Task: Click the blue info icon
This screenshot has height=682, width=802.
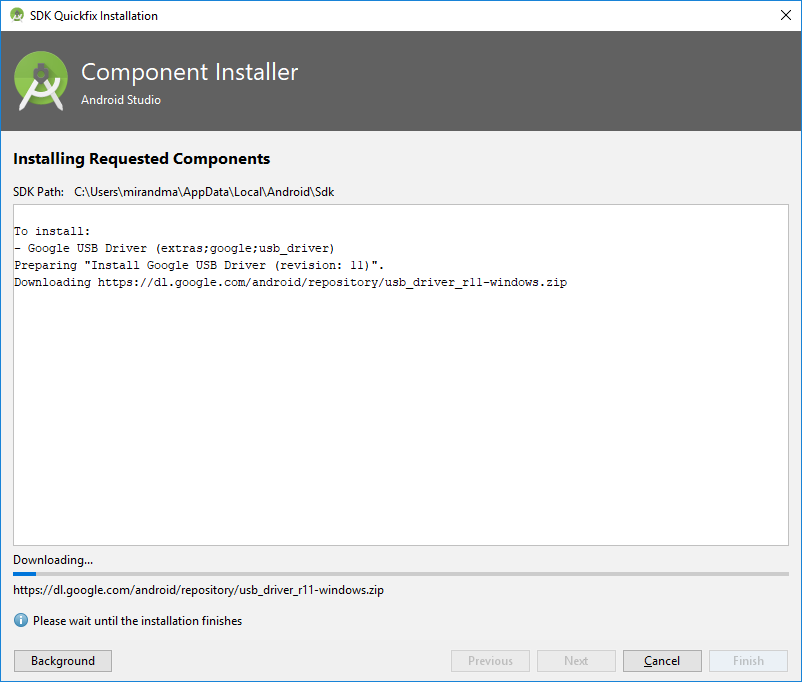Action: pos(21,621)
